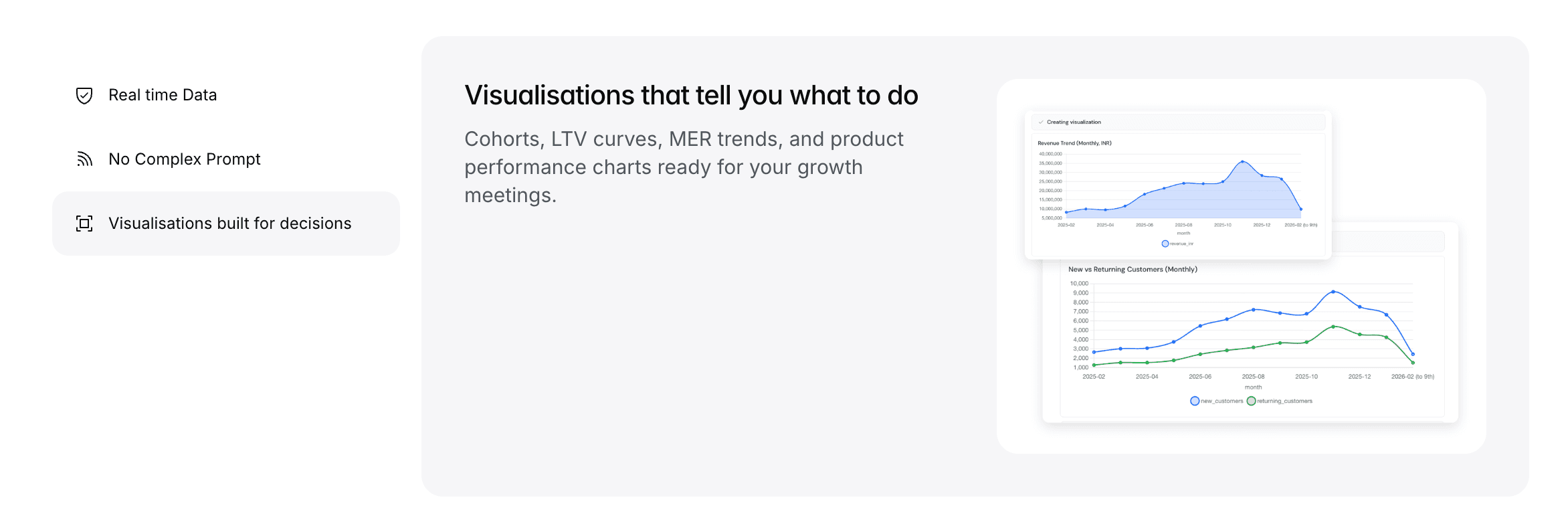Click the checkmark icon next to Creating visualization
Viewport: 1568px width, 518px height.
pos(1041,122)
